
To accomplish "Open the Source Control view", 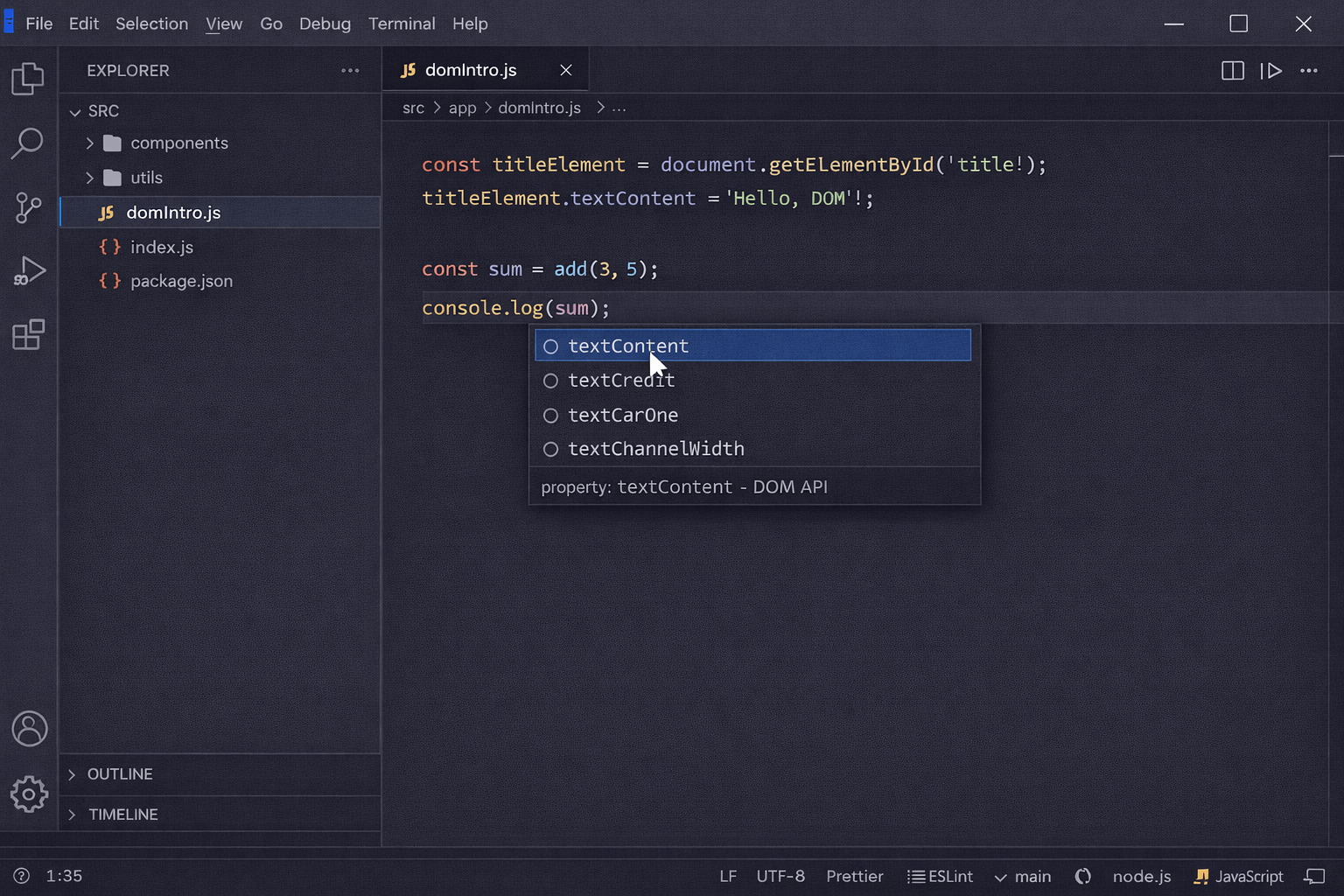I will (x=29, y=208).
